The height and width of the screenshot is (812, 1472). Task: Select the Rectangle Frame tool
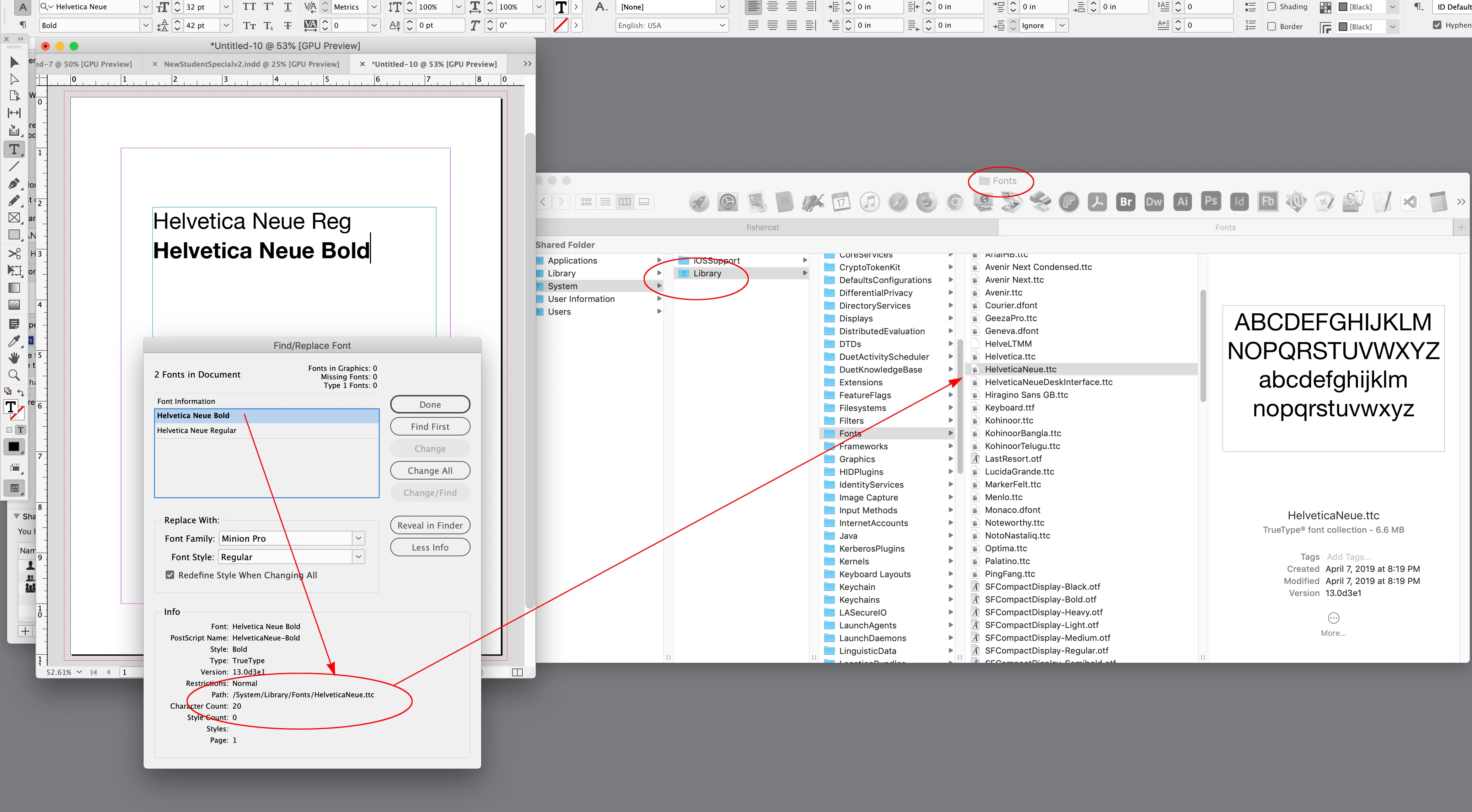click(x=14, y=217)
